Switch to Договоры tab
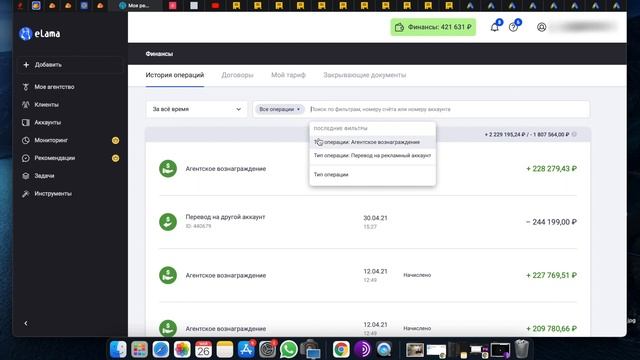 pyautogui.click(x=238, y=75)
